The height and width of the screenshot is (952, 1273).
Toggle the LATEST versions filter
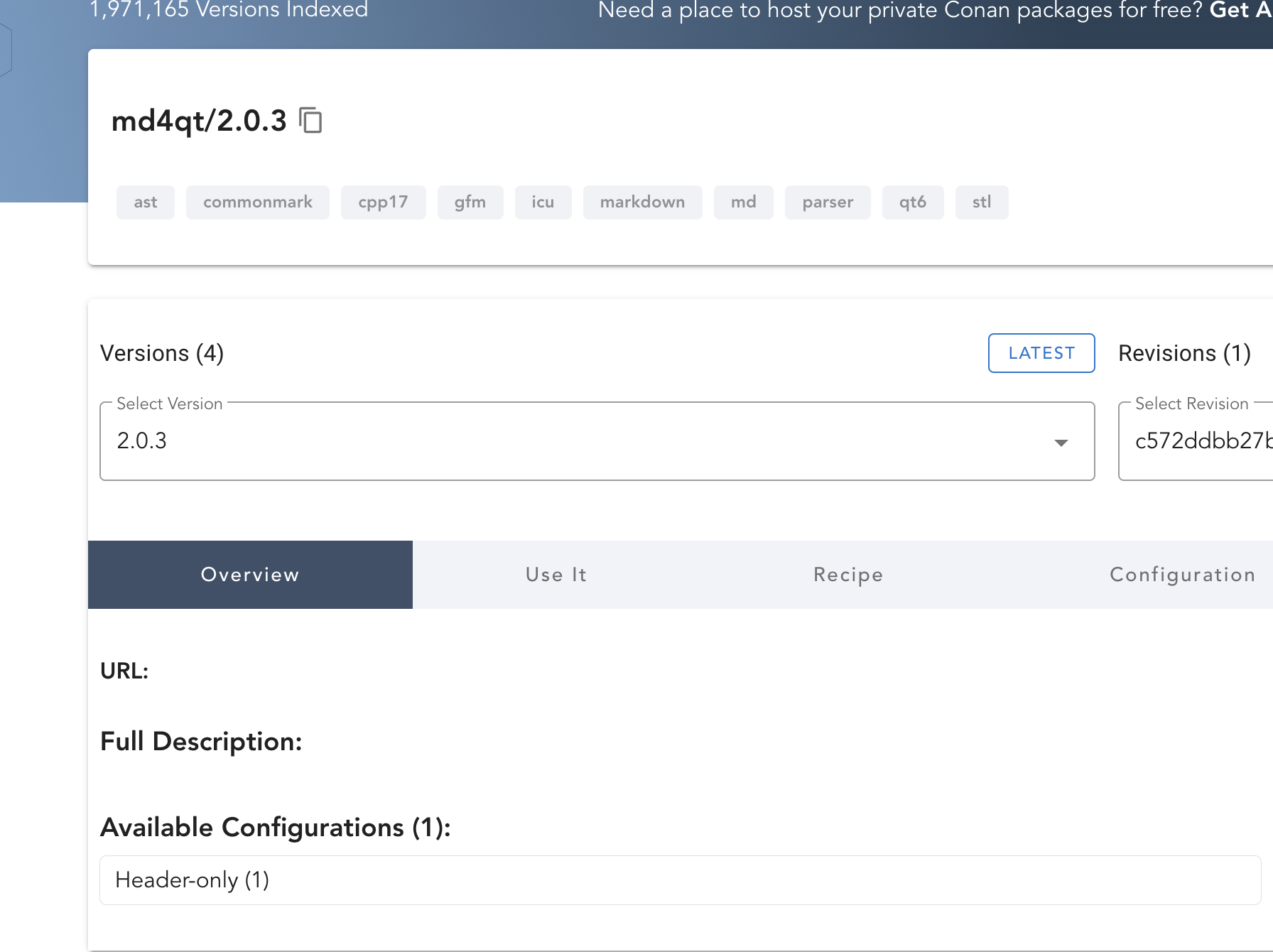1041,352
